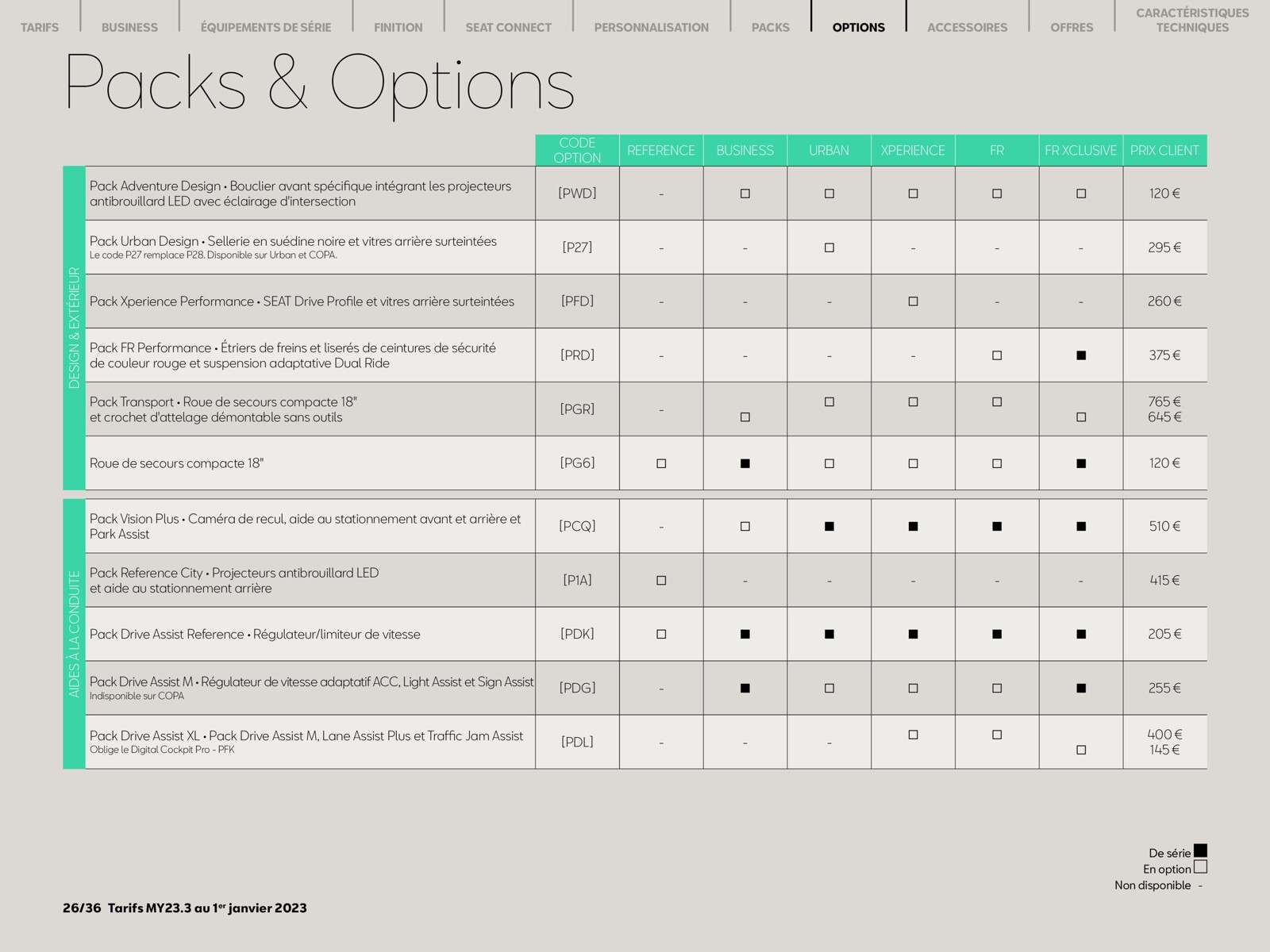Click the XPERIENCE column header
The width and height of the screenshot is (1270, 952).
point(914,150)
